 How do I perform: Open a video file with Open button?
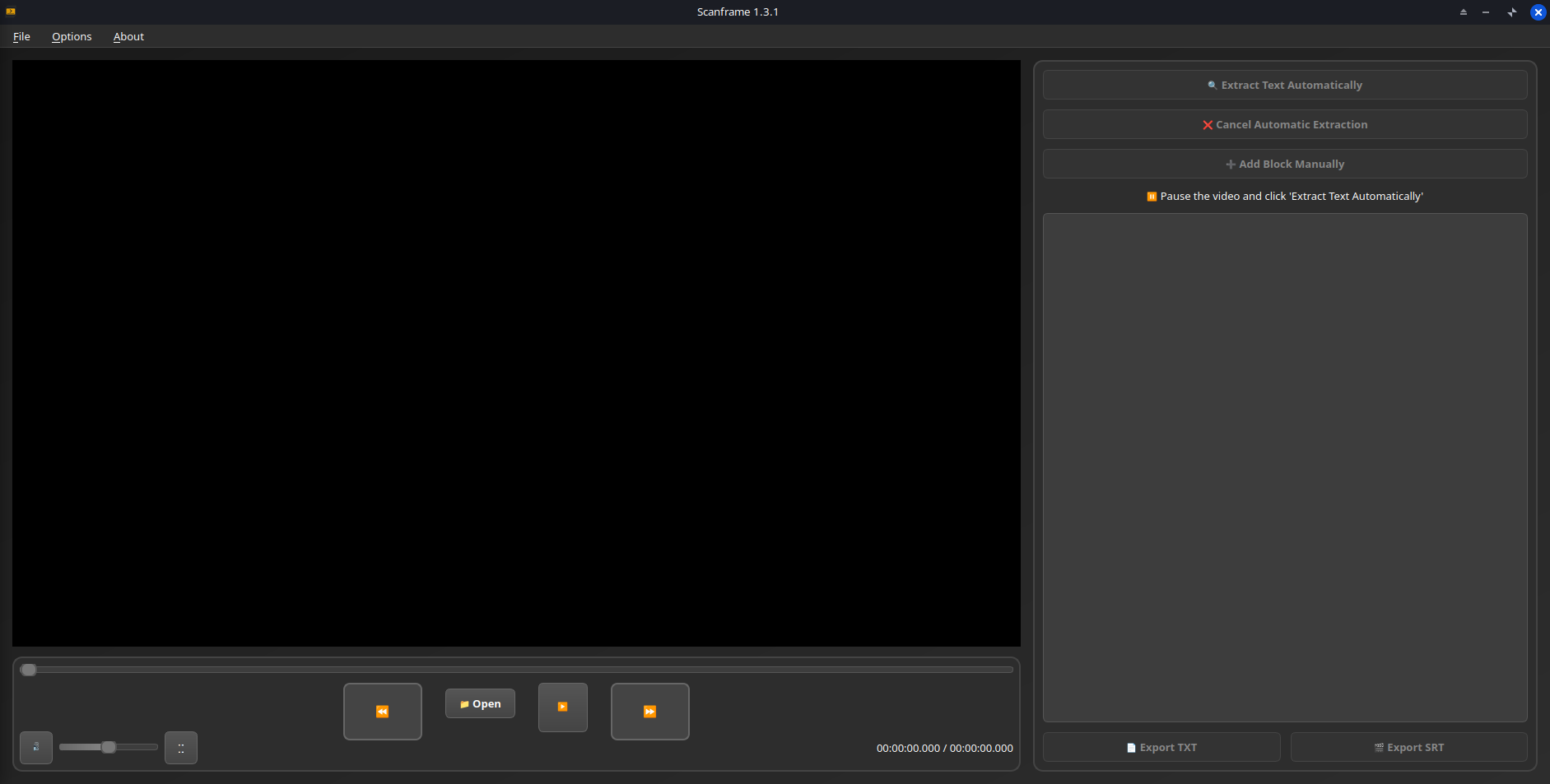480,703
